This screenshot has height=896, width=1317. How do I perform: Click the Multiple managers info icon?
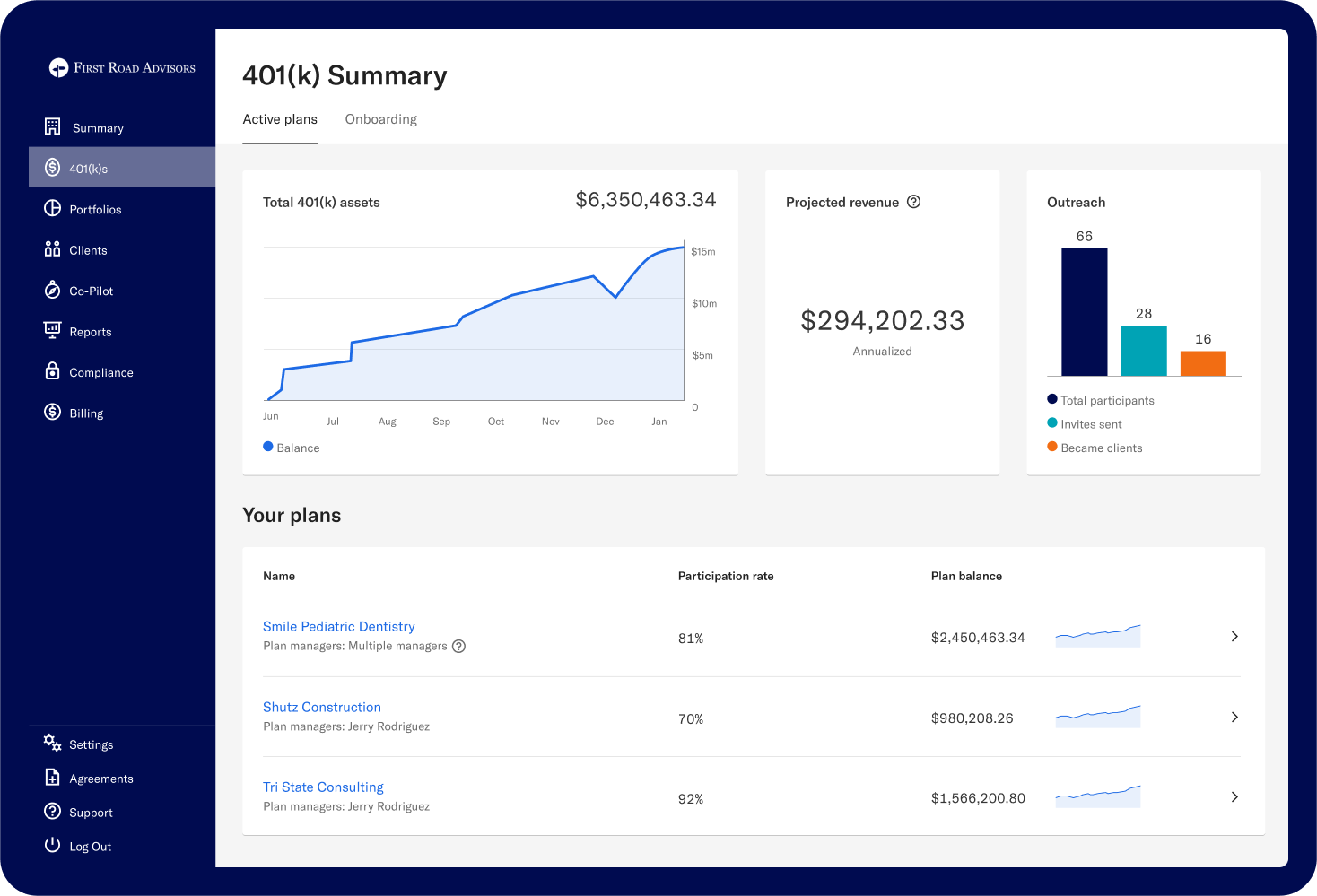click(458, 646)
